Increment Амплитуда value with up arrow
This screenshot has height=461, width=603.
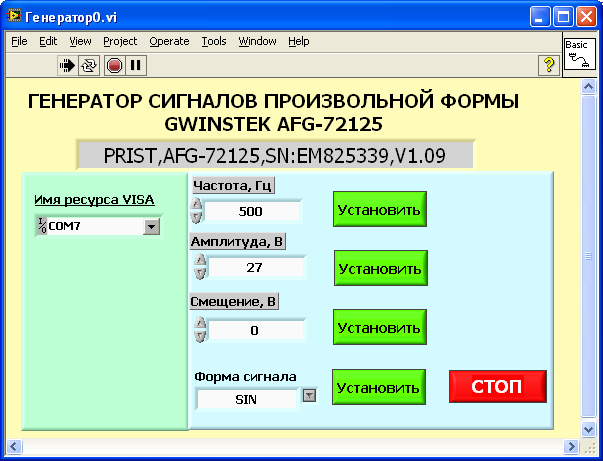(200, 260)
